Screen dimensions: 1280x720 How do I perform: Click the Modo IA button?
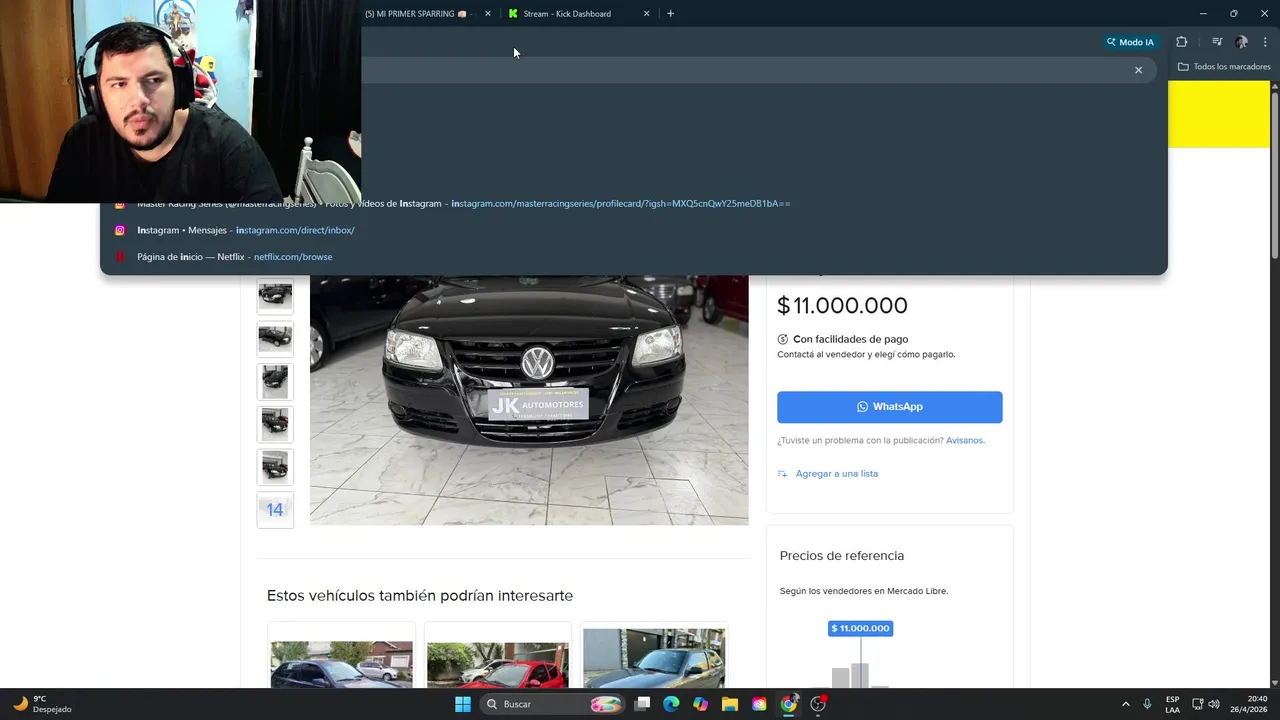coord(1130,42)
